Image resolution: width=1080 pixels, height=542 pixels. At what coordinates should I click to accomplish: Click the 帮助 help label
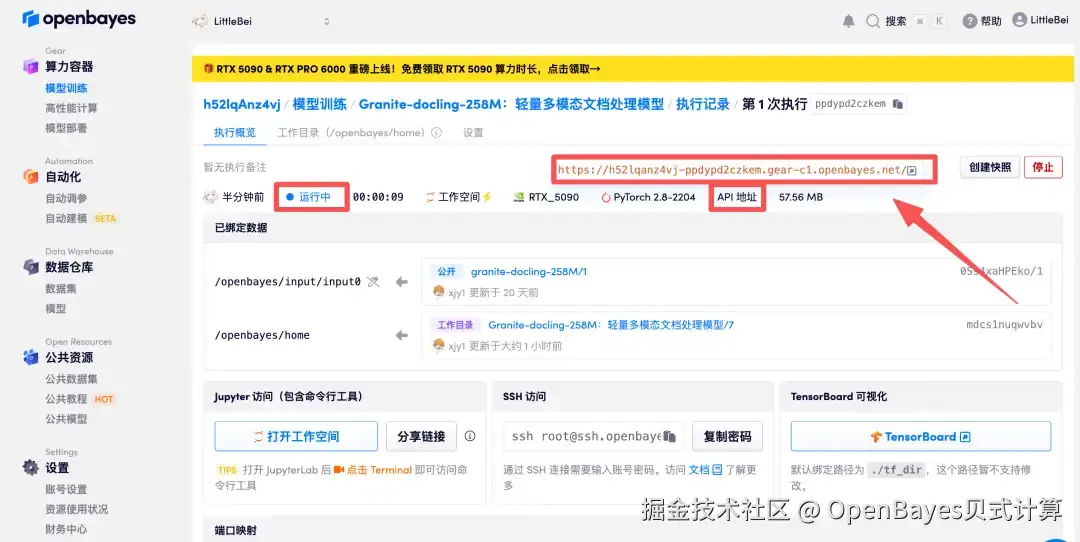(x=991, y=21)
